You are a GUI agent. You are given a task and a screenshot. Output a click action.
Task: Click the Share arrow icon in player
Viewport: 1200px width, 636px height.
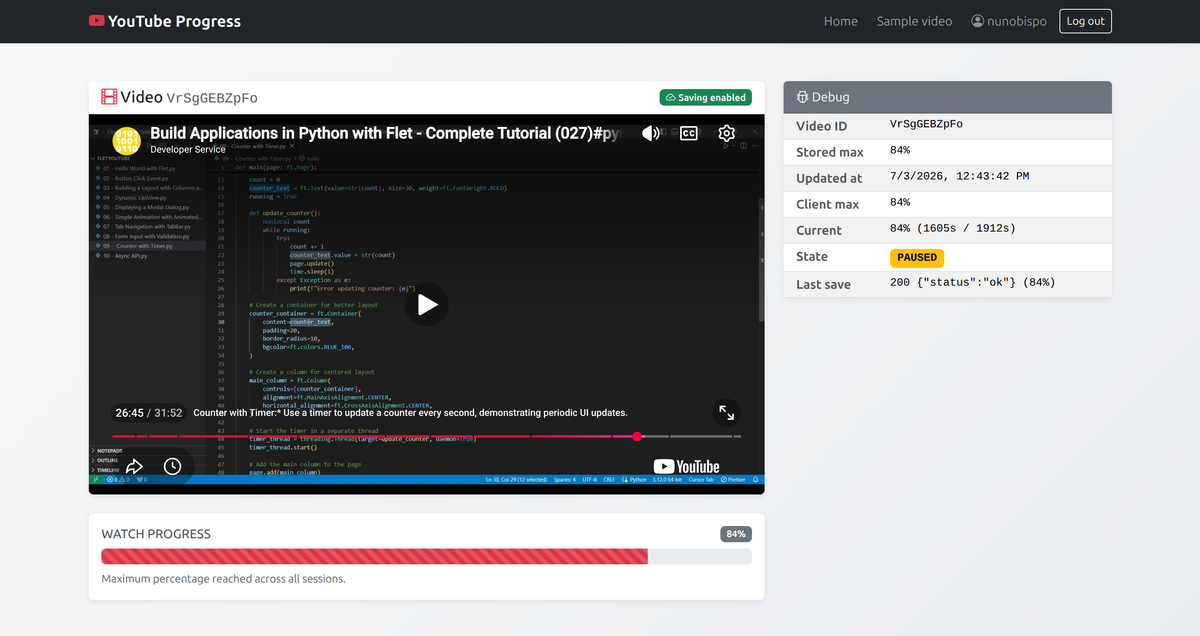coord(135,466)
